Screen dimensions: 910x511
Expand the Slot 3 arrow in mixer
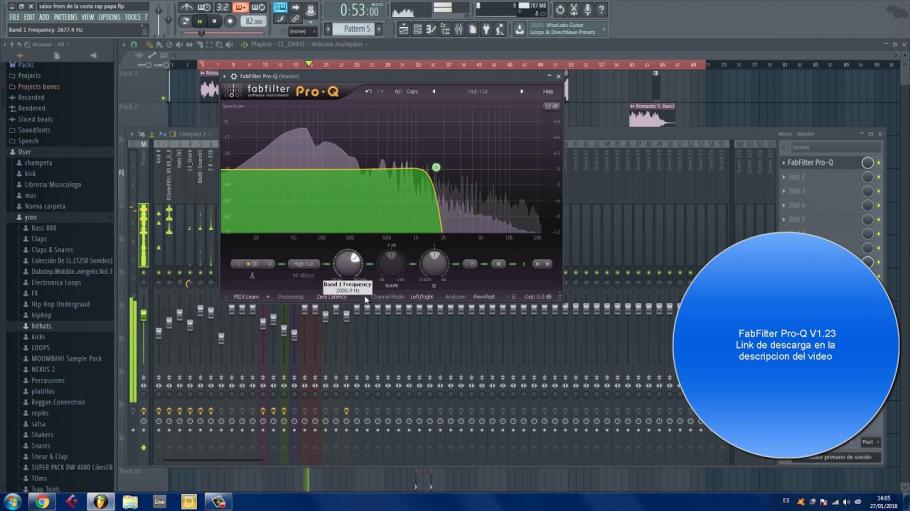(x=783, y=190)
